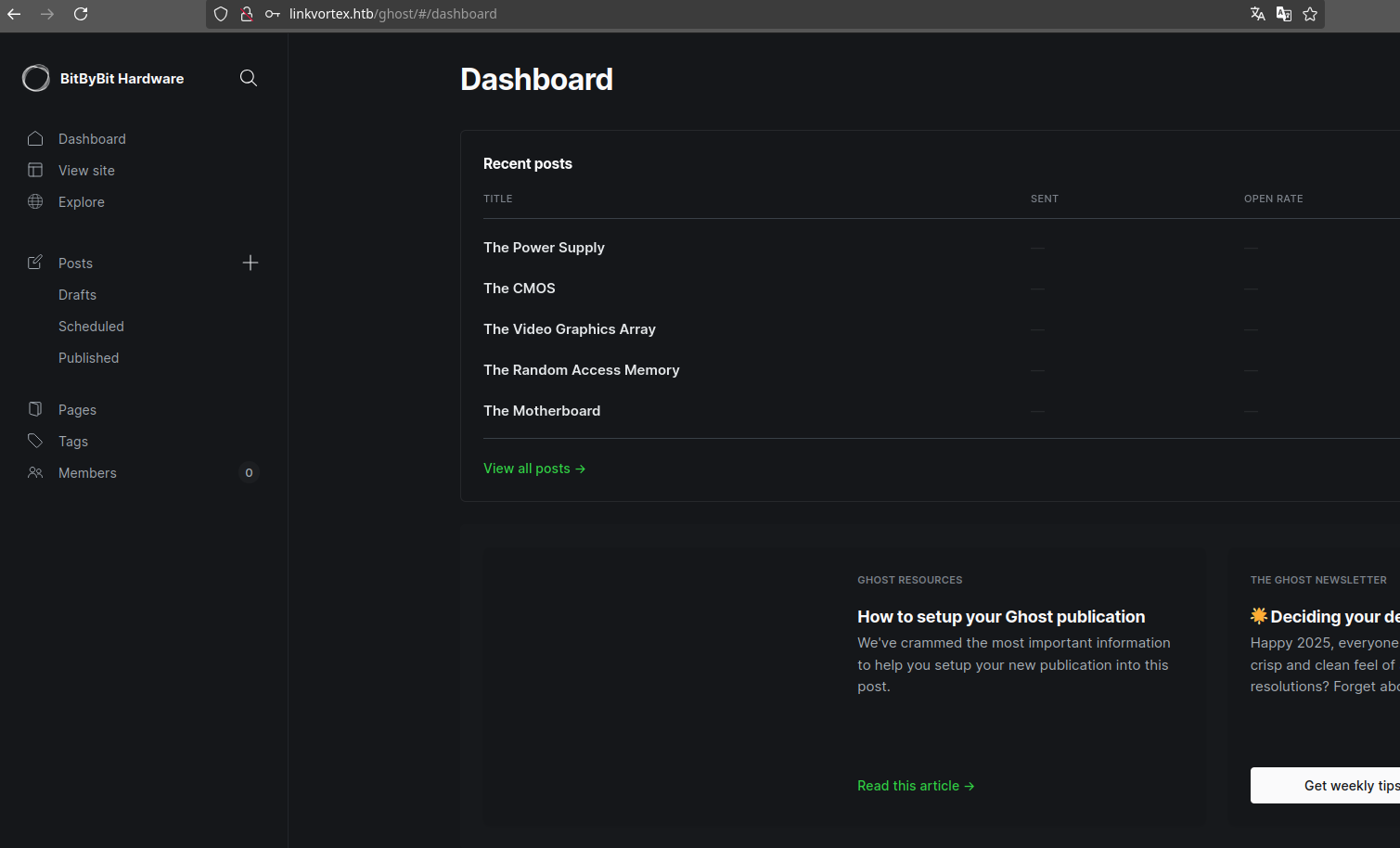The height and width of the screenshot is (848, 1400).
Task: Select the View site layout icon
Action: coord(35,170)
